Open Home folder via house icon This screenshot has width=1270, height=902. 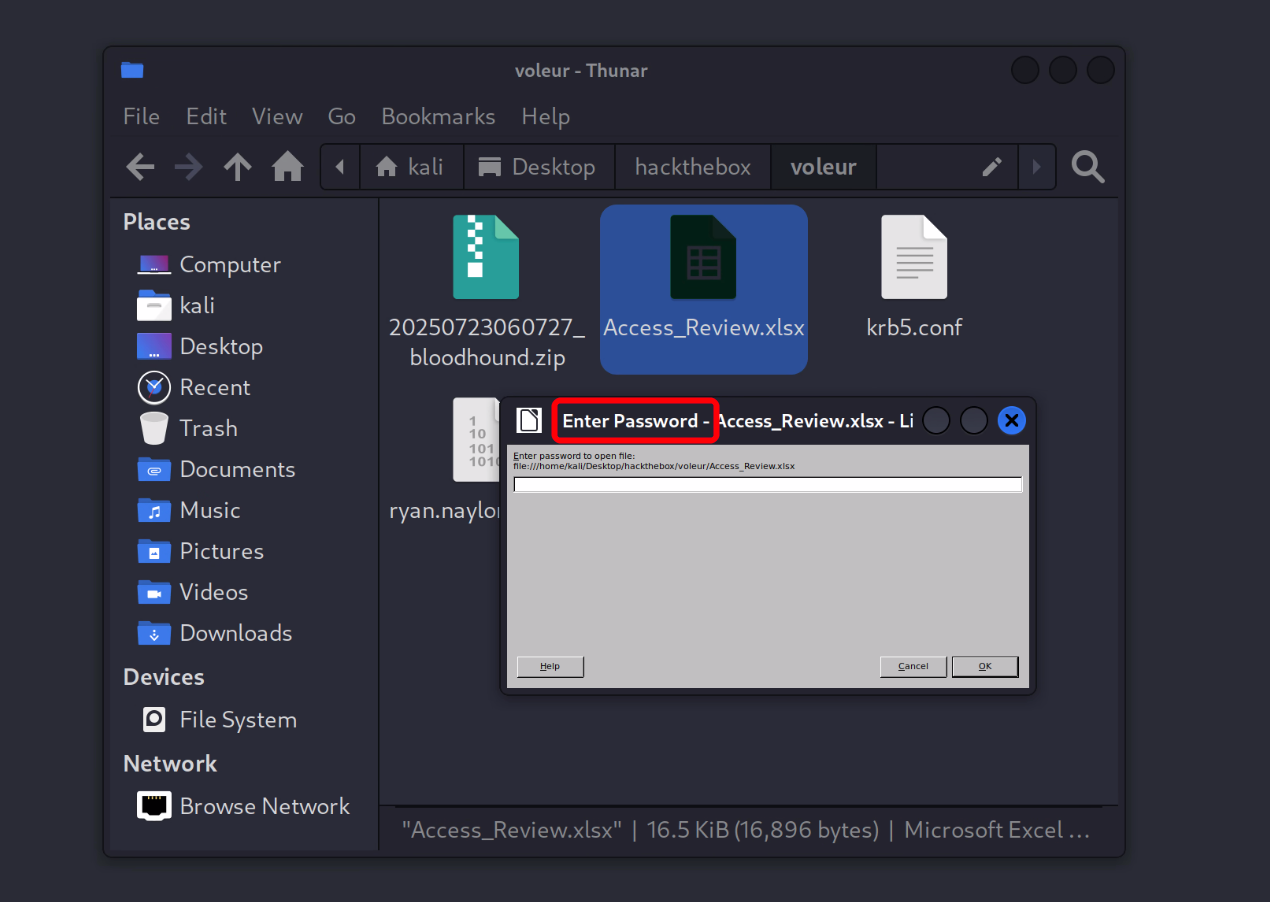click(x=288, y=167)
